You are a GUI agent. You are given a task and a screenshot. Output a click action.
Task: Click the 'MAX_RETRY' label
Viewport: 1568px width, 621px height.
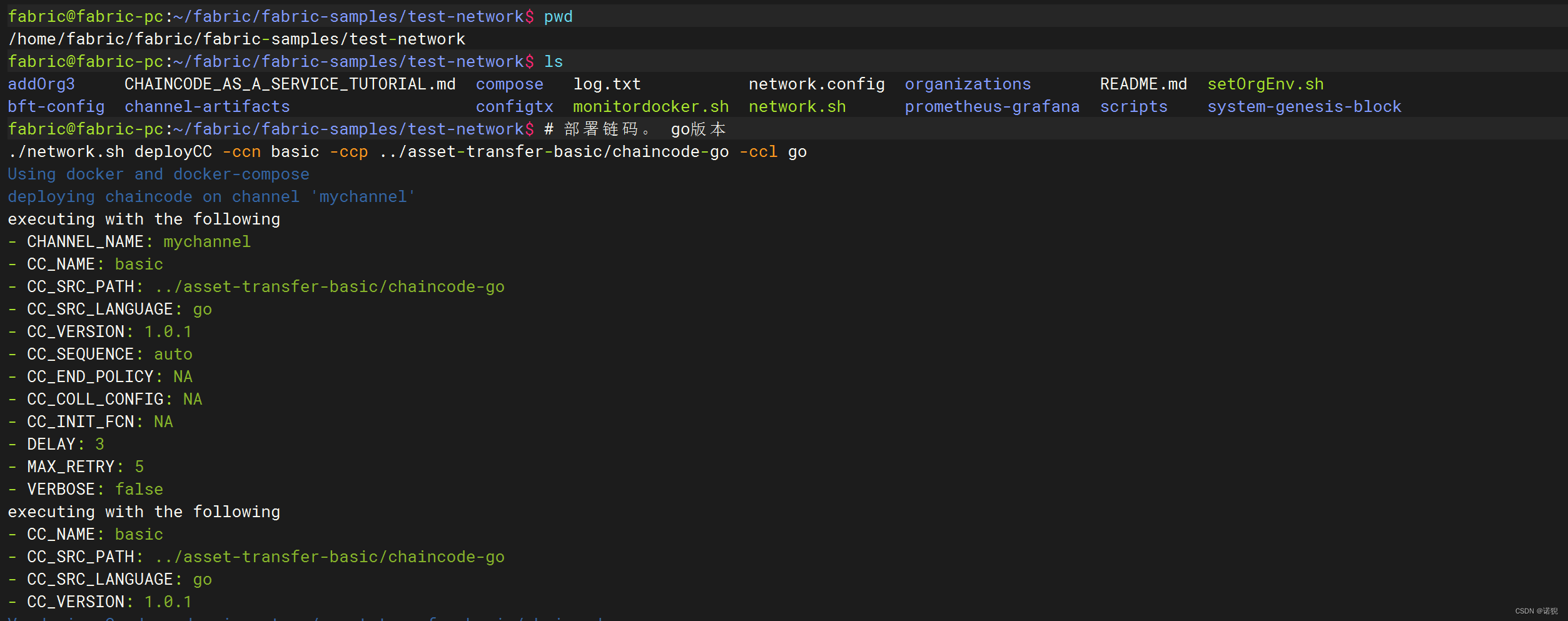[71, 467]
